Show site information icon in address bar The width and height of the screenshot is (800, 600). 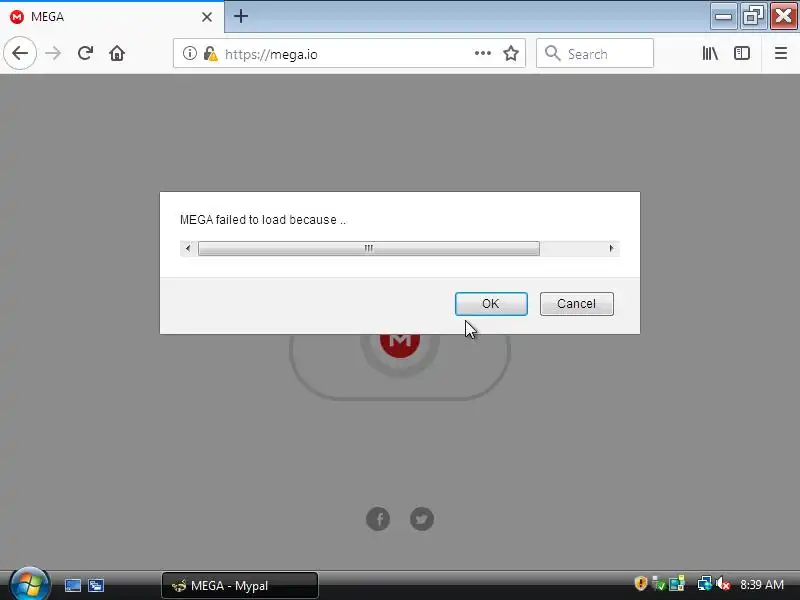pos(189,53)
